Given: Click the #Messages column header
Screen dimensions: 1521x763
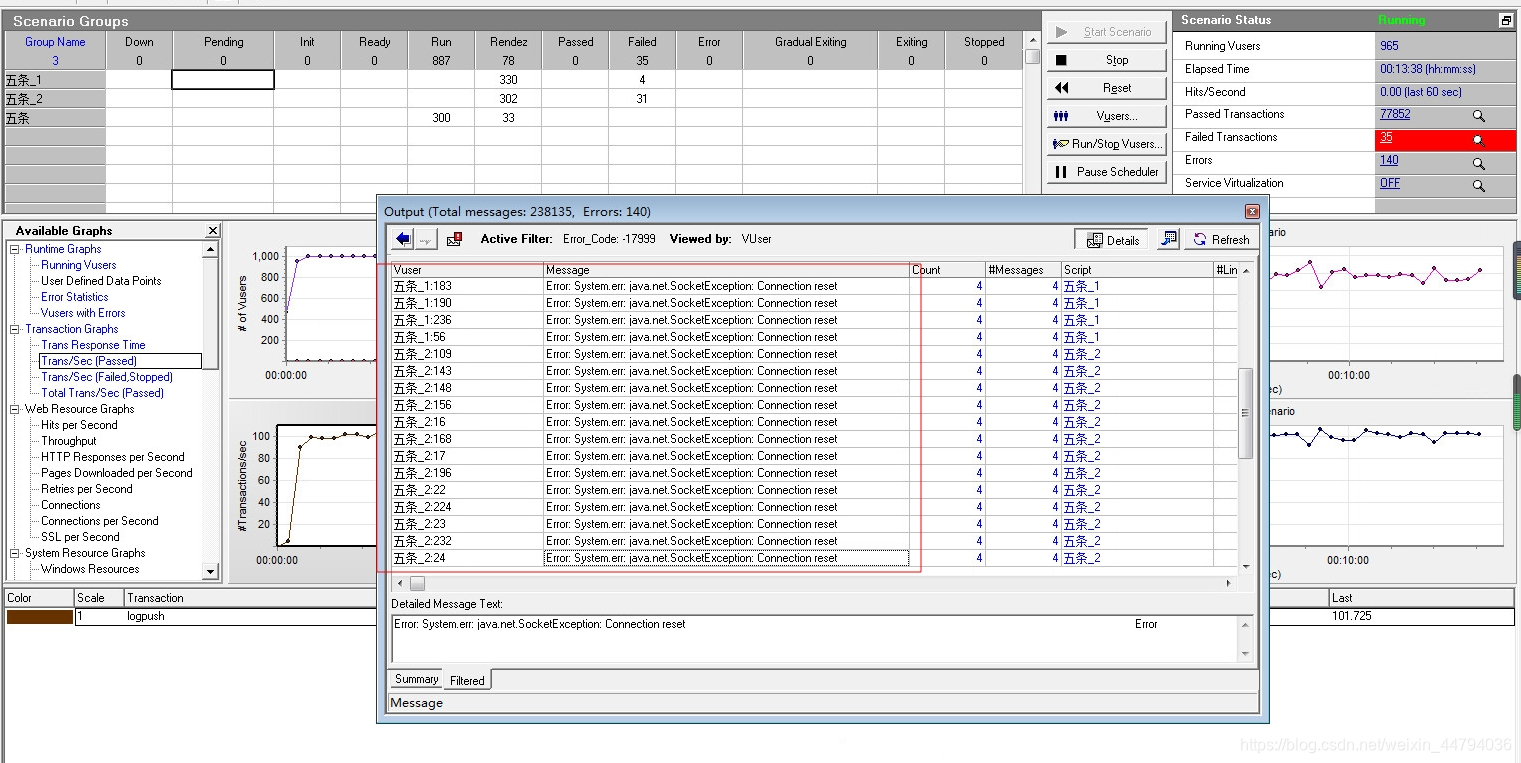Looking at the screenshot, I should (1023, 270).
